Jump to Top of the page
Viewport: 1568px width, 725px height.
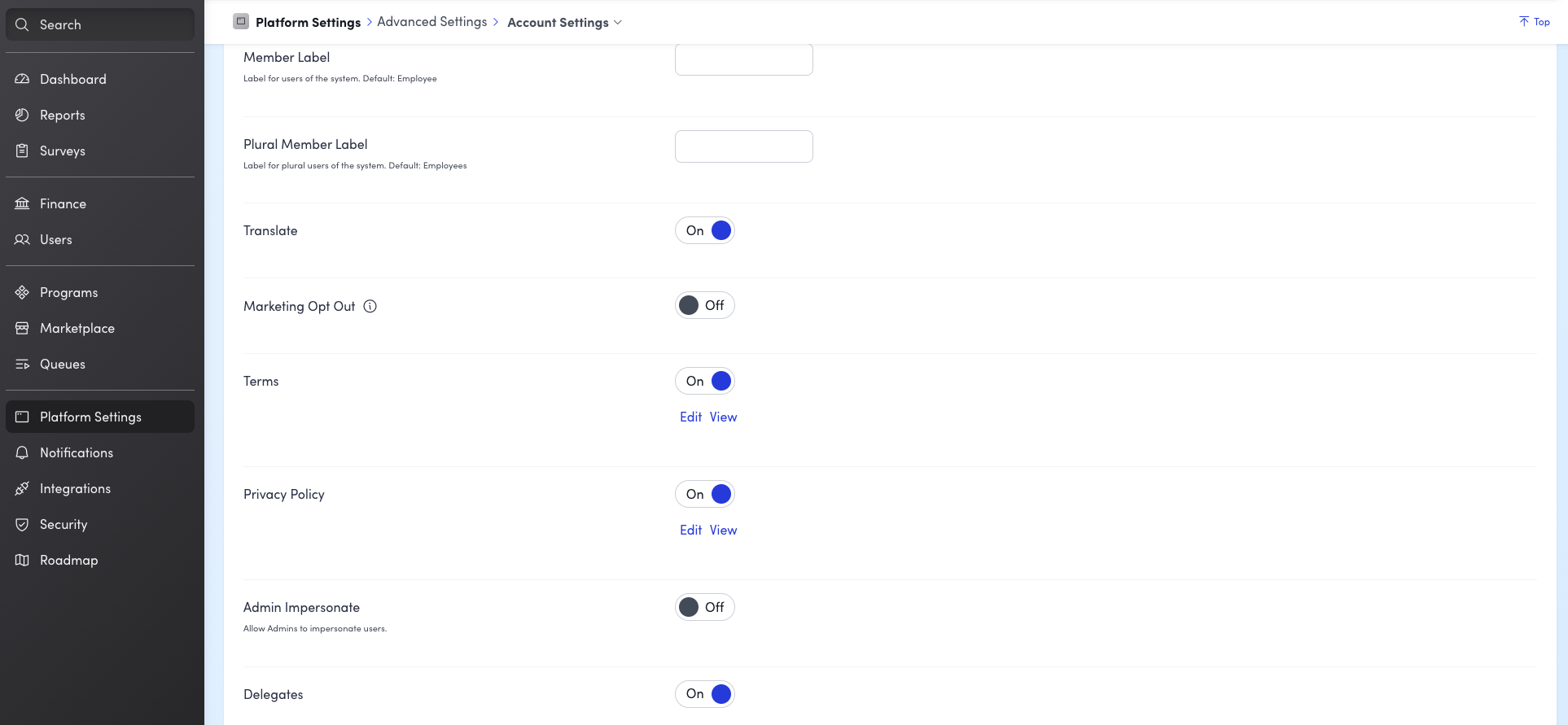[1534, 22]
